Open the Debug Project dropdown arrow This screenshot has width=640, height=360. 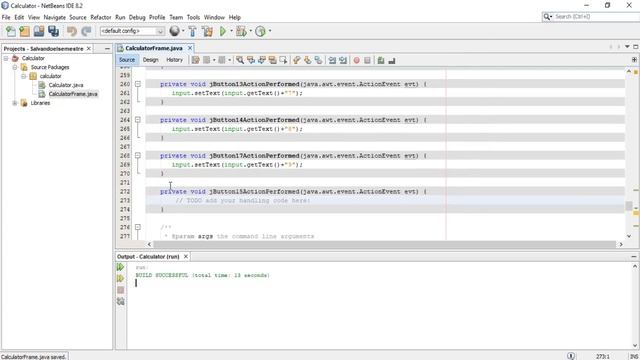(x=250, y=31)
